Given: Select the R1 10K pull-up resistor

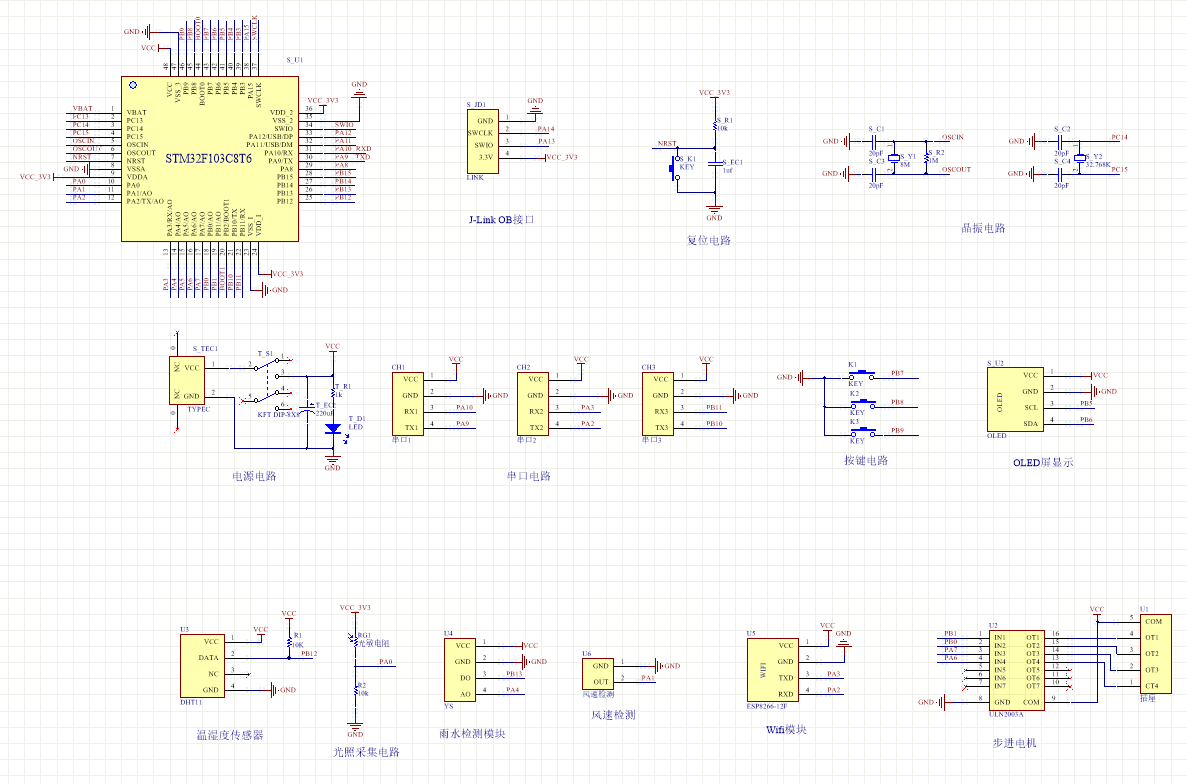Looking at the screenshot, I should (289, 642).
